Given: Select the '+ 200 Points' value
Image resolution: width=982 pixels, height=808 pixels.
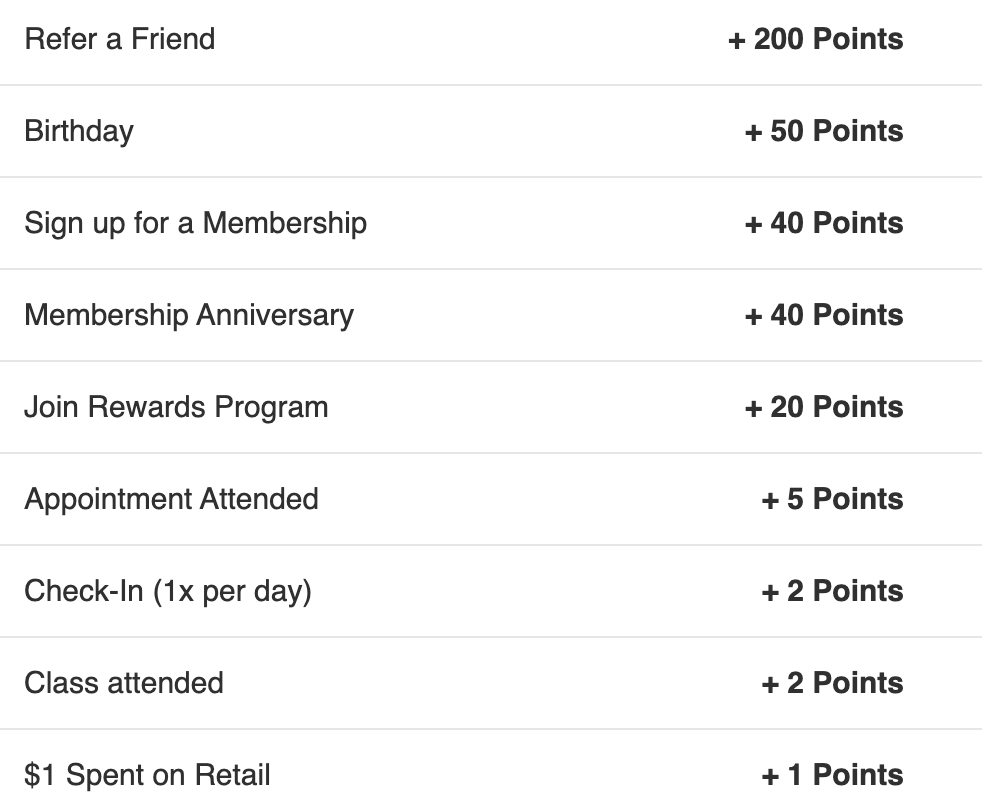Looking at the screenshot, I should pyautogui.click(x=815, y=39).
